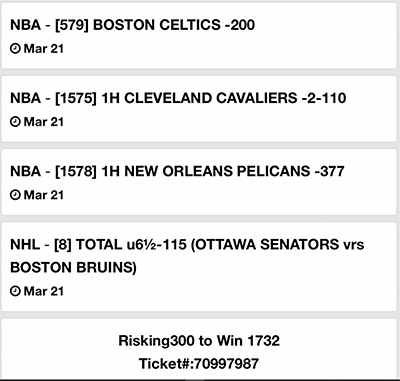This screenshot has width=400, height=381.
Task: Click the Mar 21 date on Celtics card
Action: pos(44,49)
